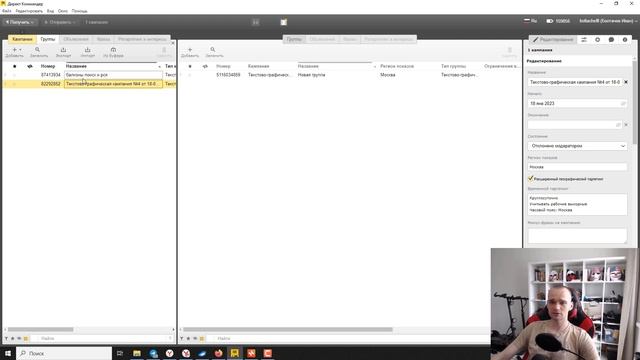Sort groups by Регион показов column header
Image resolution: width=640 pixels, height=360 pixels.
click(x=397, y=66)
